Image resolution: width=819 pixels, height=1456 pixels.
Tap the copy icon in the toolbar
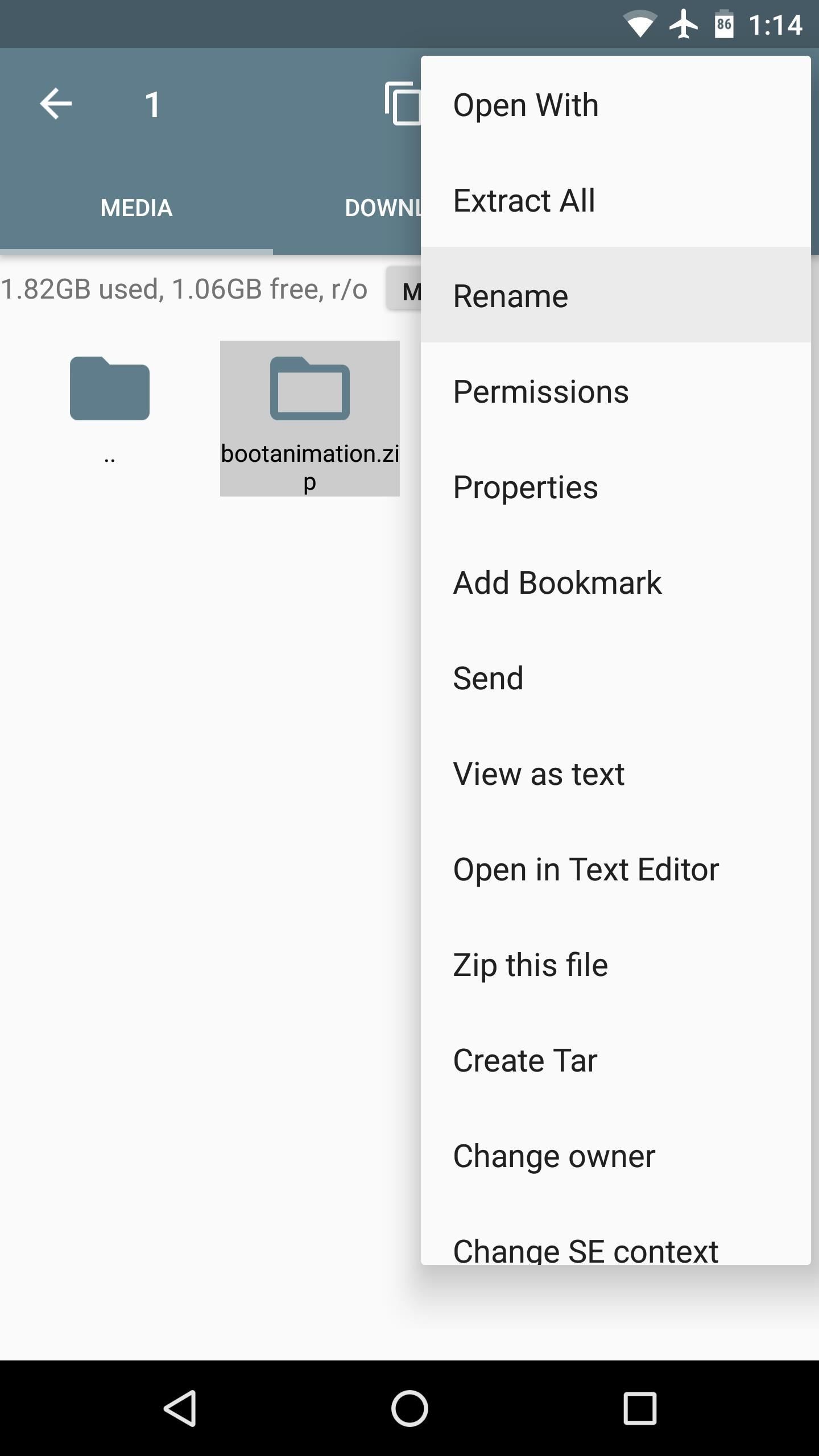click(x=403, y=104)
